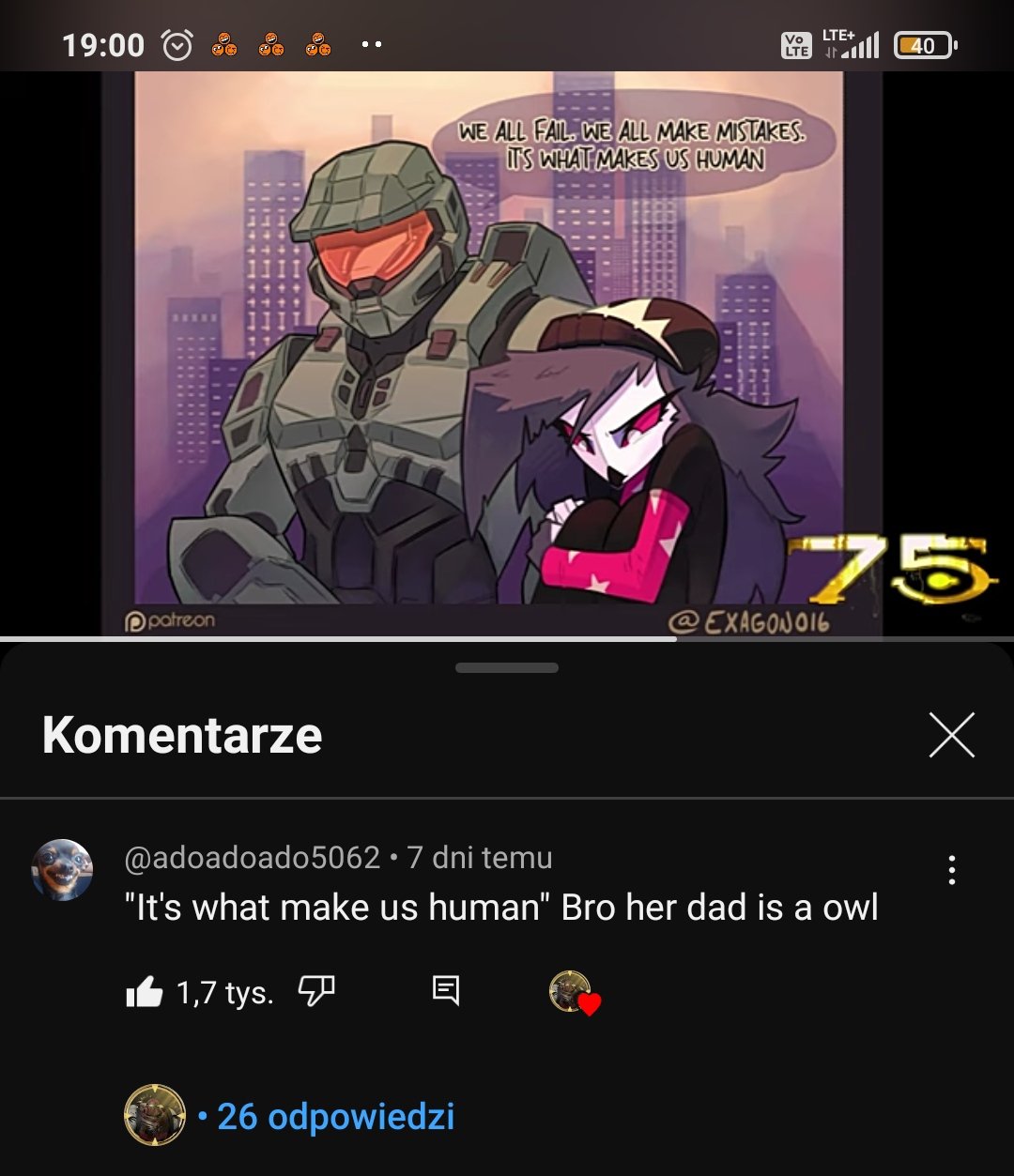Image resolution: width=1014 pixels, height=1176 pixels.
Task: Tap the creator avatar beside 26 odpowiedzi
Action: (155, 1115)
